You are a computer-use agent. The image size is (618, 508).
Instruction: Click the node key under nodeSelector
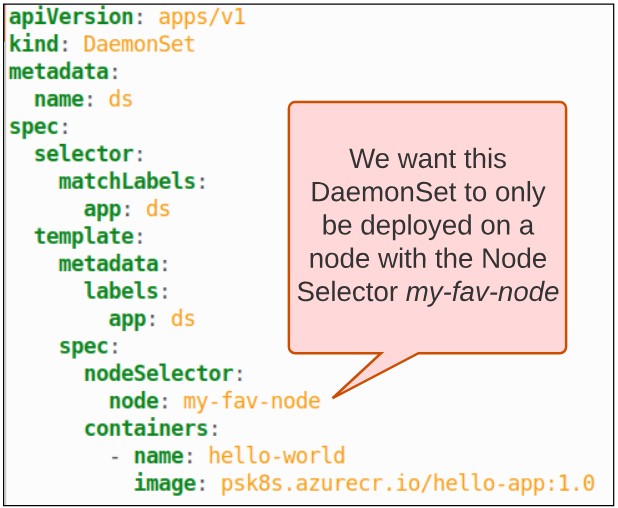pyautogui.click(x=133, y=401)
